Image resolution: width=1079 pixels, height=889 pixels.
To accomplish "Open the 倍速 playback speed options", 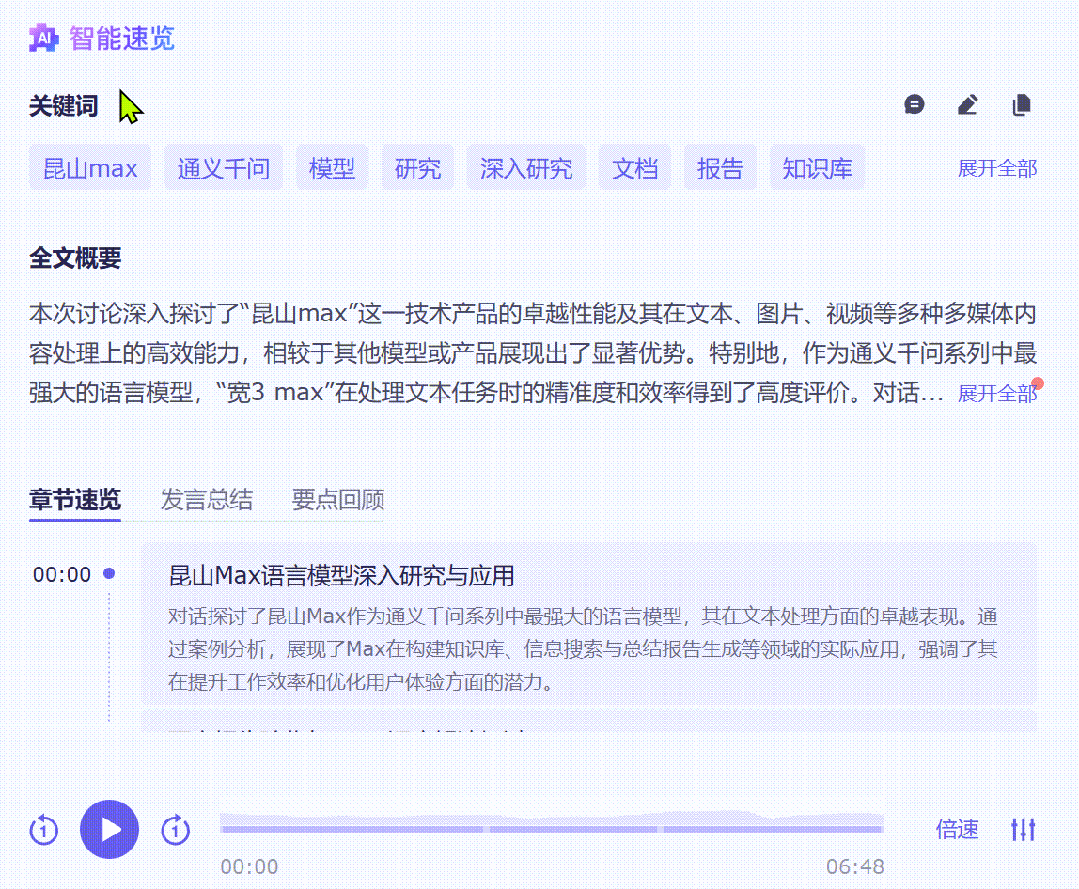I will [957, 829].
